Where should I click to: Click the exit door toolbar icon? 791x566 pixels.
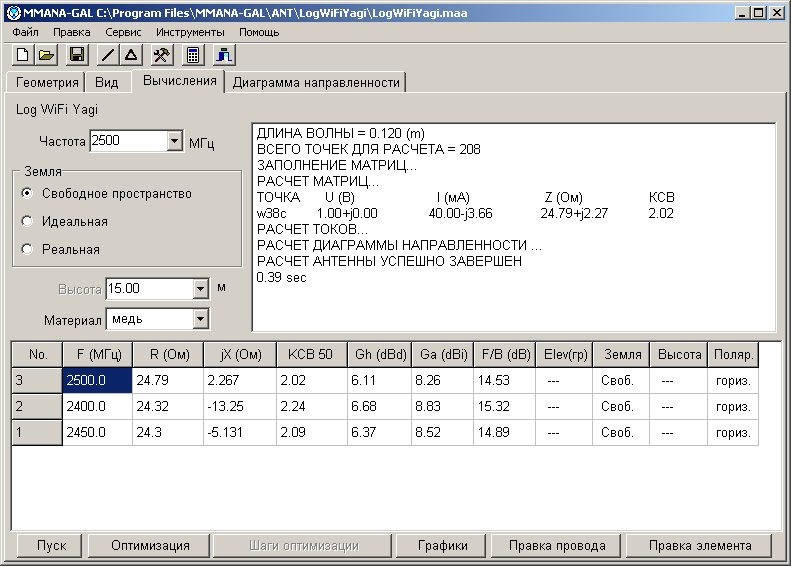click(224, 55)
